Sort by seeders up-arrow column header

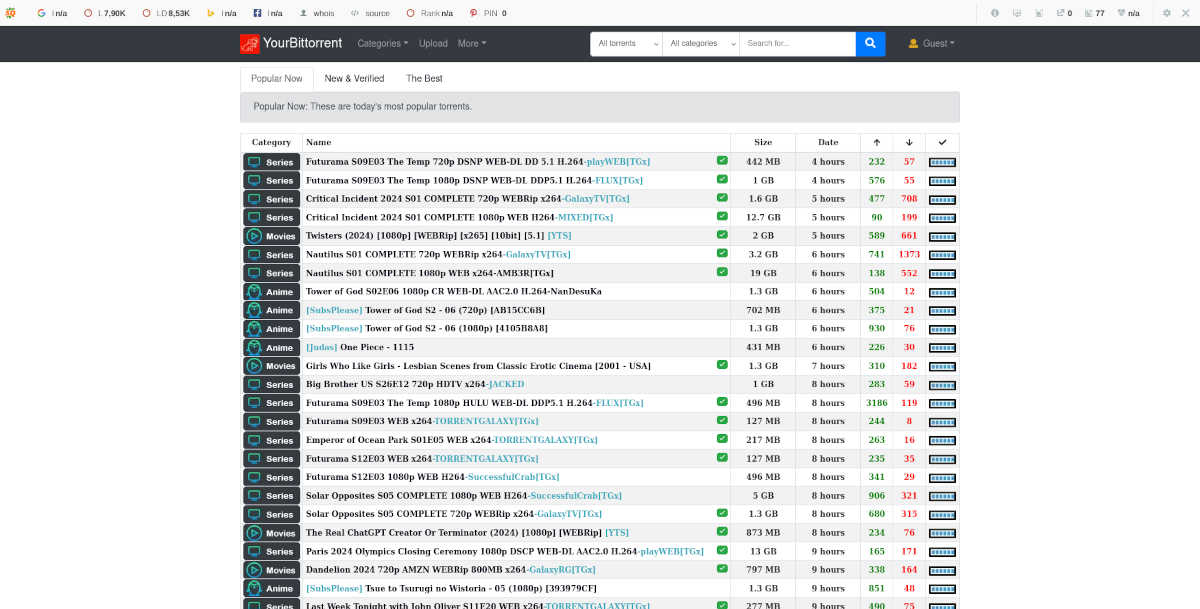coord(877,142)
